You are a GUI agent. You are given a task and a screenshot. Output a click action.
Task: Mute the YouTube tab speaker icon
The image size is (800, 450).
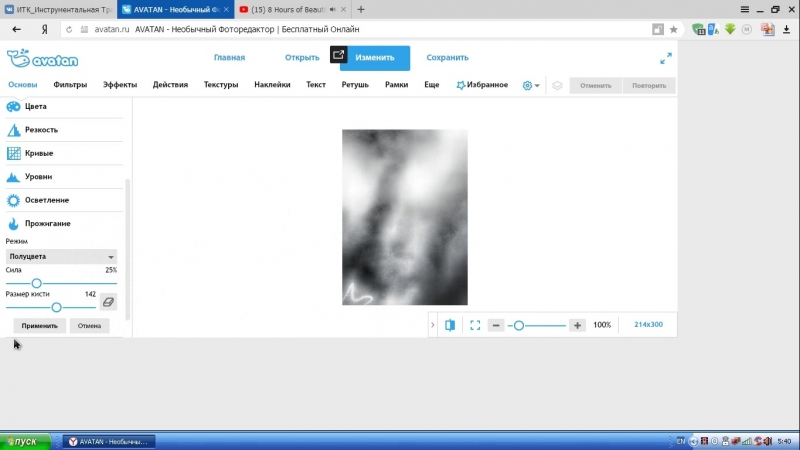(x=333, y=10)
